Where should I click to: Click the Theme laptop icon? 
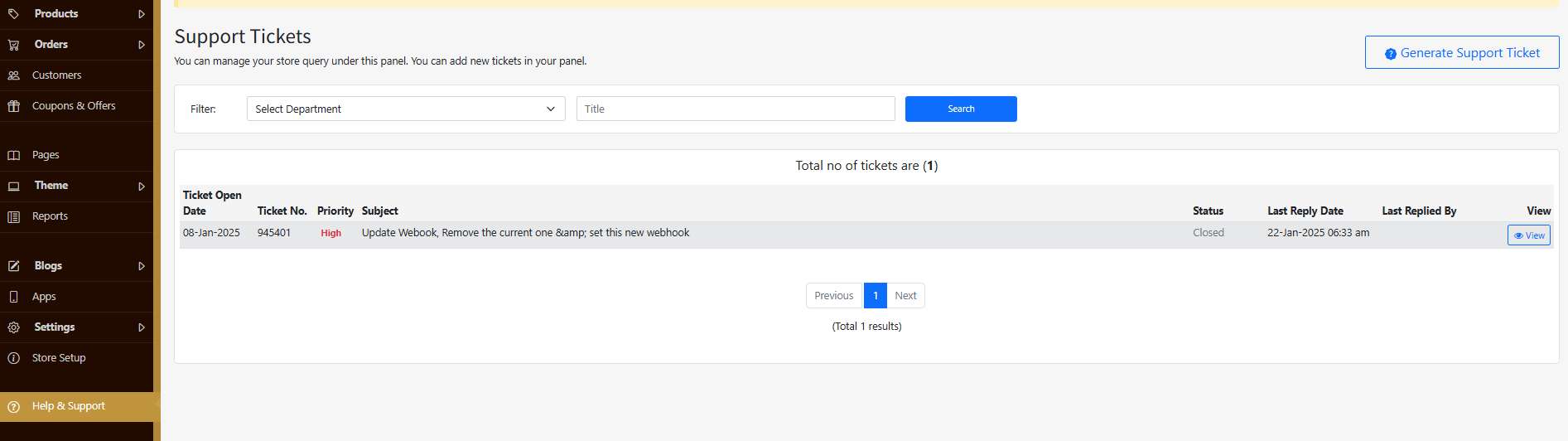(x=13, y=186)
